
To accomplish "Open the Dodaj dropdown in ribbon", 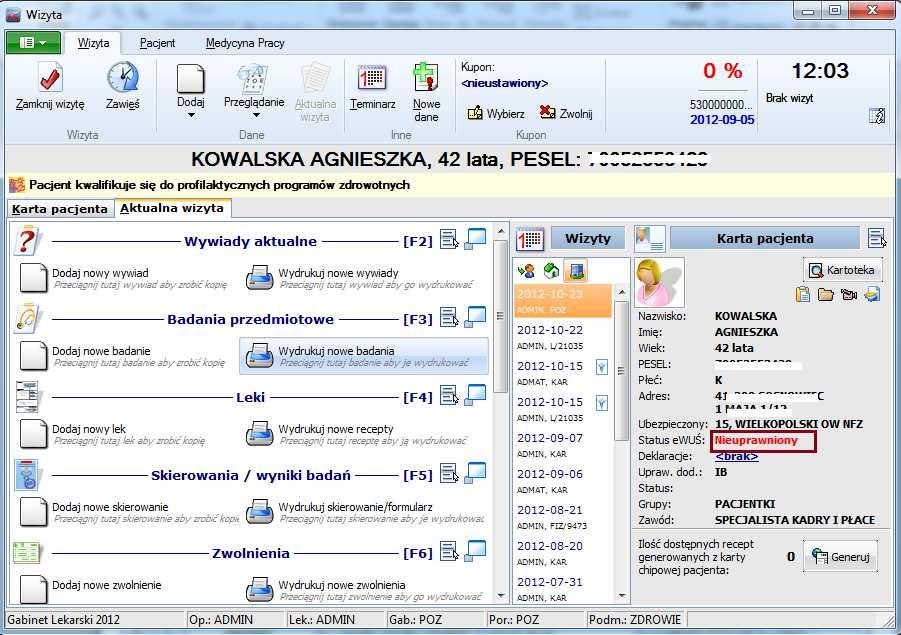I will [x=191, y=89].
